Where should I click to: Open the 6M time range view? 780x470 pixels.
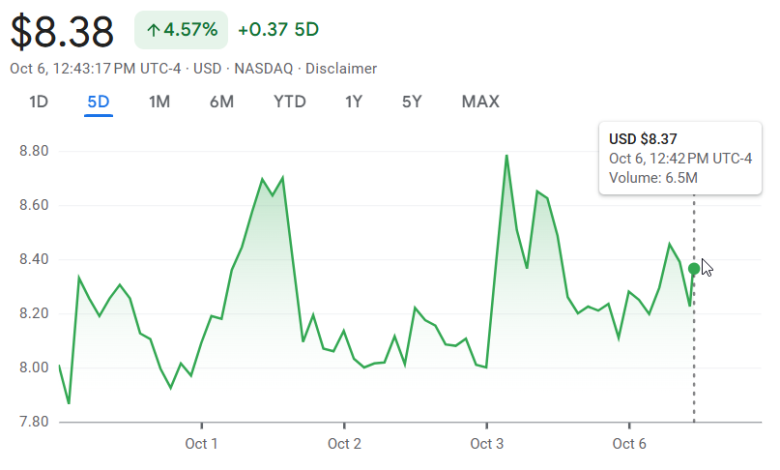tap(221, 101)
